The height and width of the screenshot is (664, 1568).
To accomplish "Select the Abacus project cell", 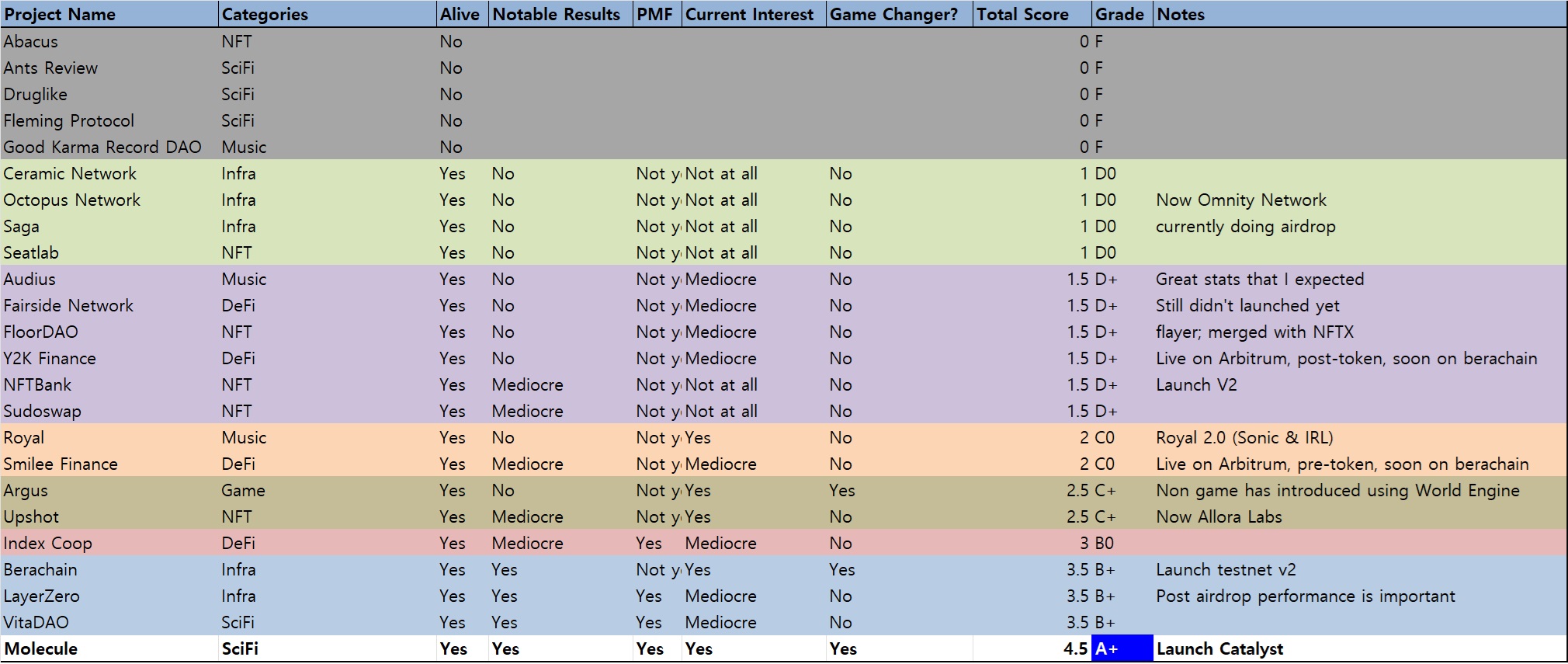I will pos(109,42).
